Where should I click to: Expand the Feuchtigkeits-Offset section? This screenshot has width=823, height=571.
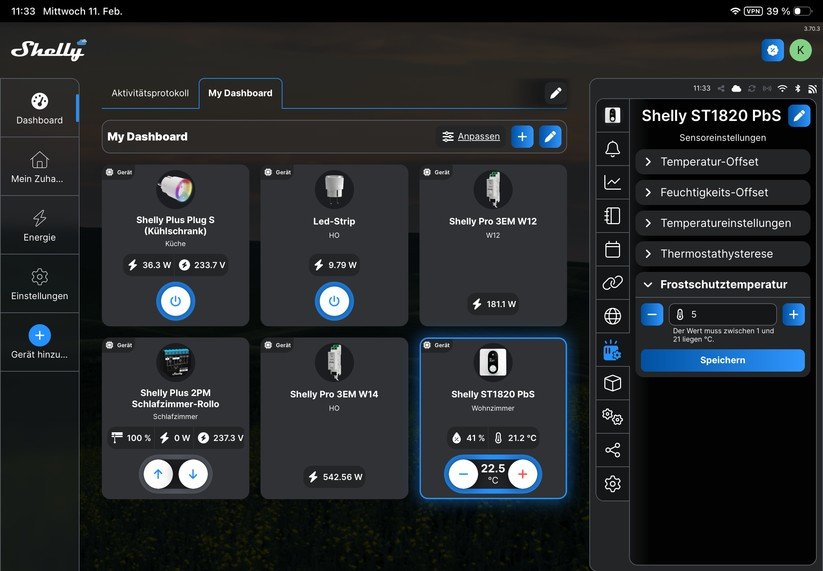722,192
